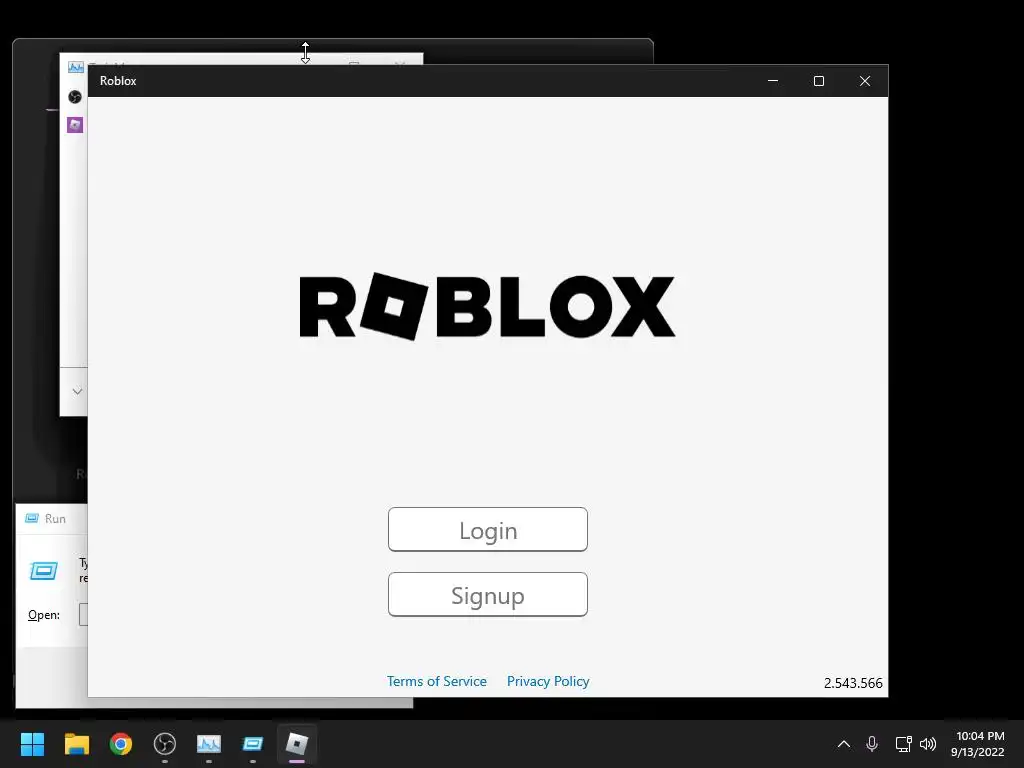Open the Terms of Service link
The height and width of the screenshot is (768, 1024).
[437, 681]
